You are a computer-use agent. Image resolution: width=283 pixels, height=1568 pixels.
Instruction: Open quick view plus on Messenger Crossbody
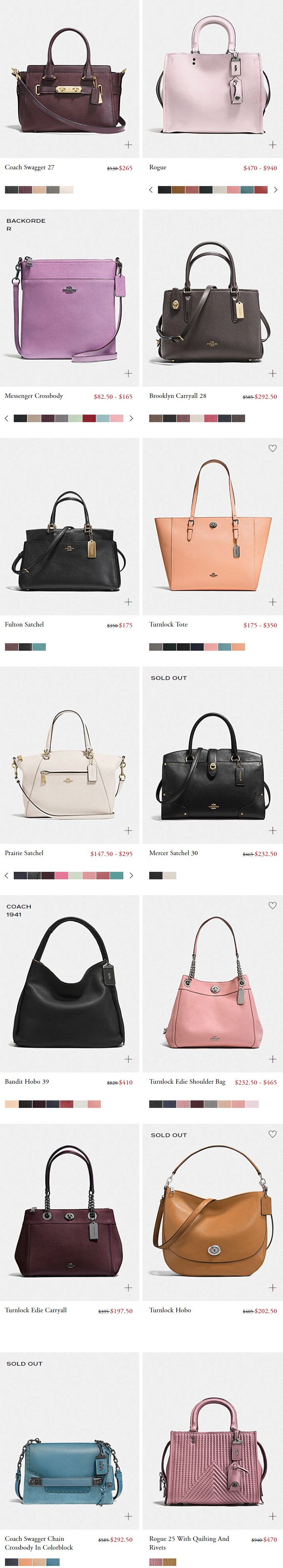(x=128, y=373)
